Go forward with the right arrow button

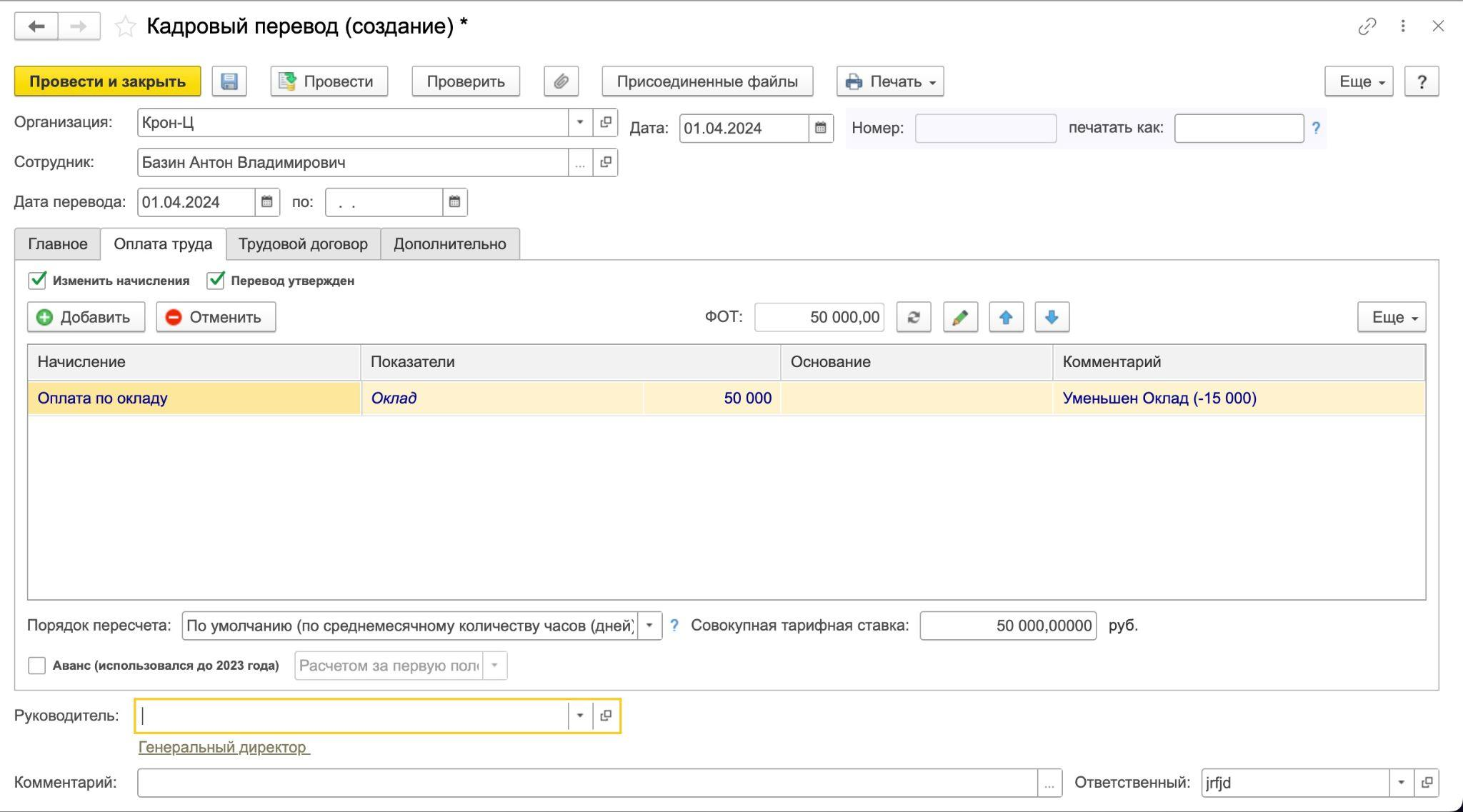[79, 26]
